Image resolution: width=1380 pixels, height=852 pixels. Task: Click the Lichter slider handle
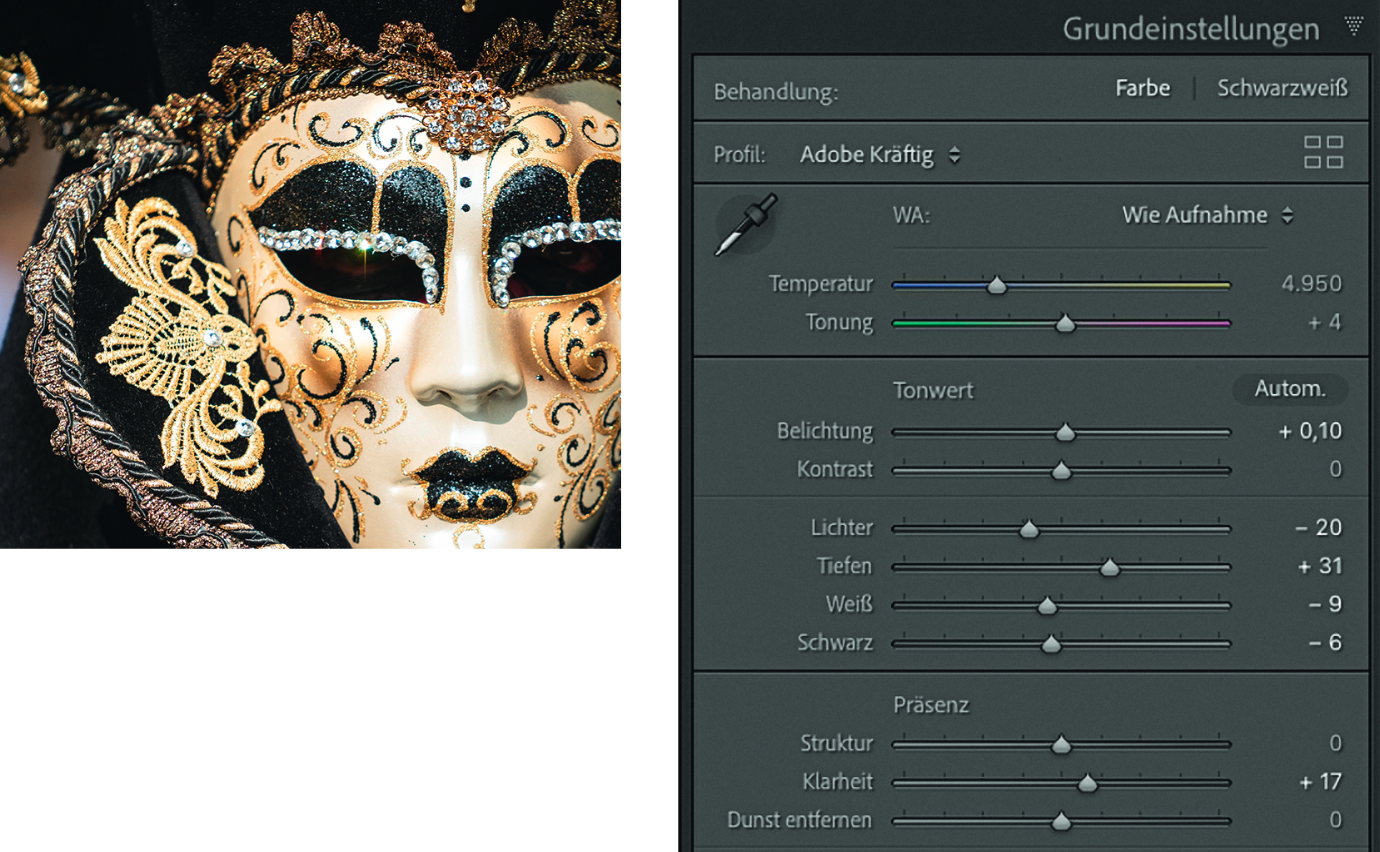click(1029, 530)
